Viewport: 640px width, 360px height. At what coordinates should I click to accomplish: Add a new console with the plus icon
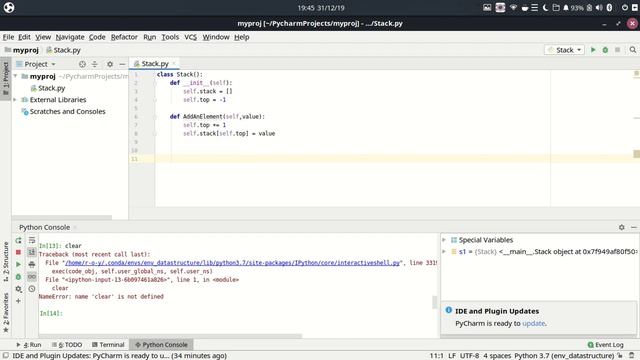click(x=18, y=301)
